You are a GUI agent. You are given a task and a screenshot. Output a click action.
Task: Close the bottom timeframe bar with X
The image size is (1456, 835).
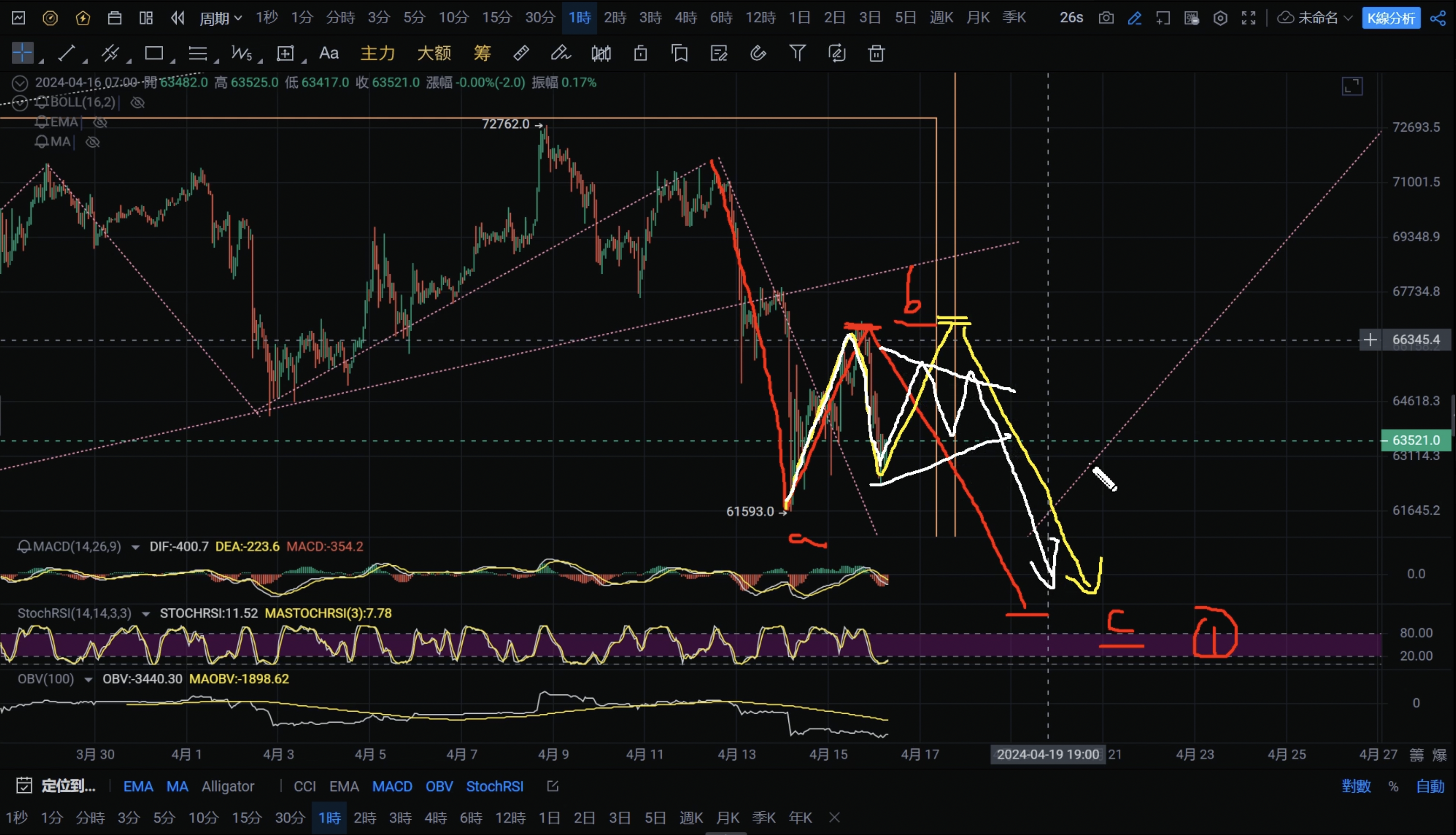point(834,817)
